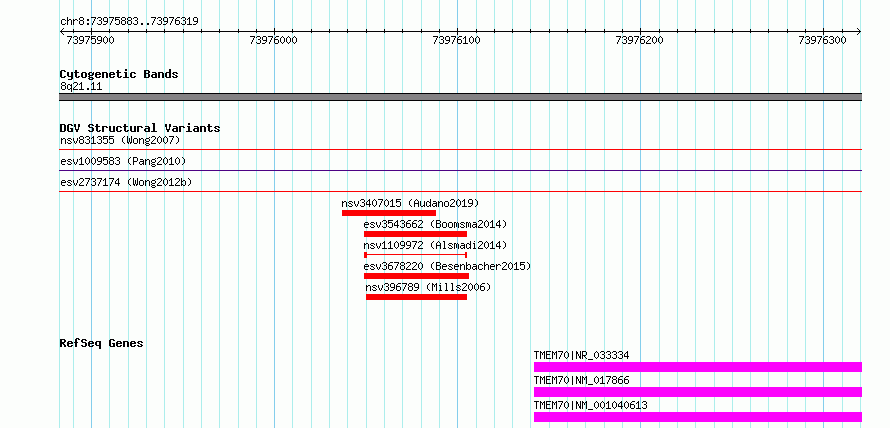This screenshot has width=890, height=428.
Task: Click the nsv3407015 (Audano2019) label
Action: tap(410, 203)
